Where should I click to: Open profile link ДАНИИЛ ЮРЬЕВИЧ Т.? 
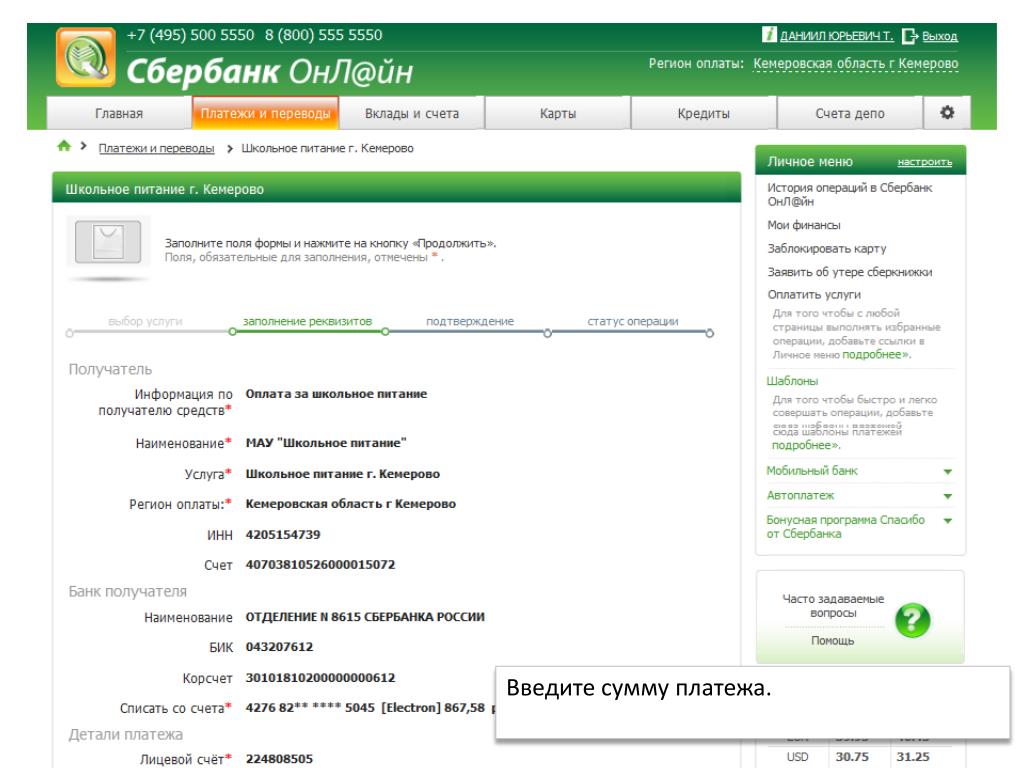[x=837, y=37]
